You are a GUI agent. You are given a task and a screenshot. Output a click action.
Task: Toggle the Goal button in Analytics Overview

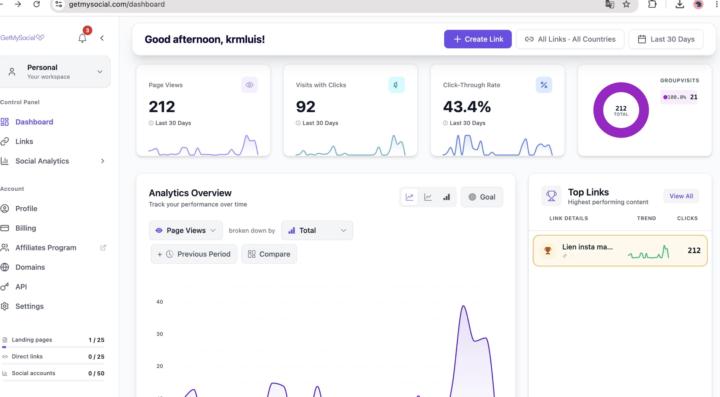coord(482,197)
